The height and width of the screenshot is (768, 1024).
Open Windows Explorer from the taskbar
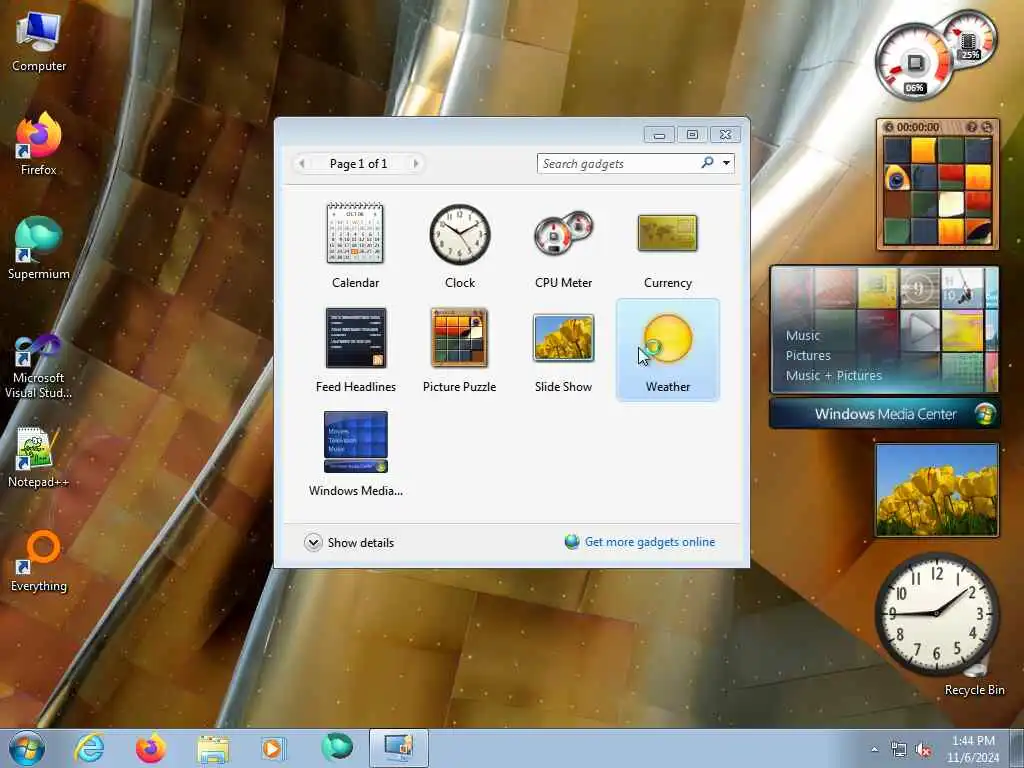click(213, 748)
